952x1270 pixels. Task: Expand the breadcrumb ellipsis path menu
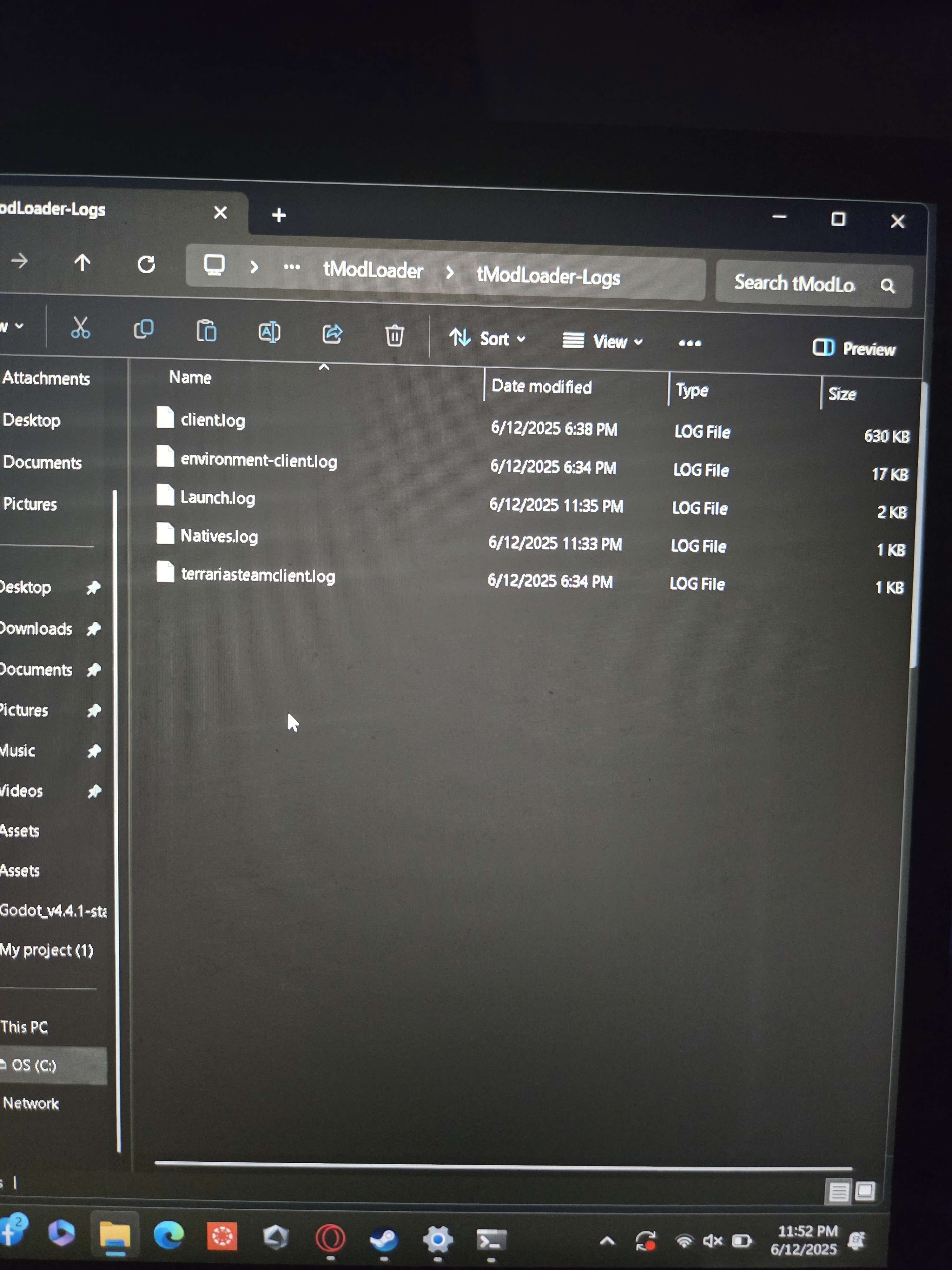[292, 267]
